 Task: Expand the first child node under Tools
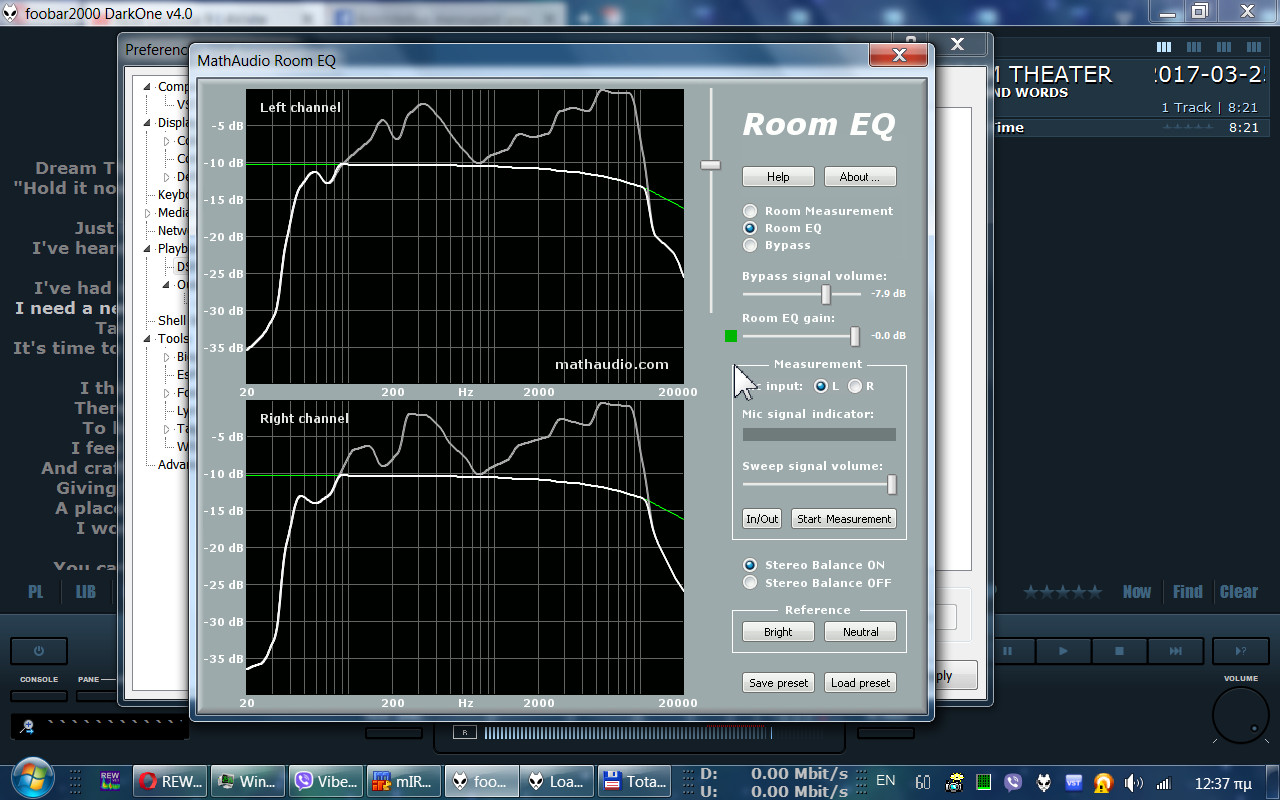pyautogui.click(x=167, y=357)
